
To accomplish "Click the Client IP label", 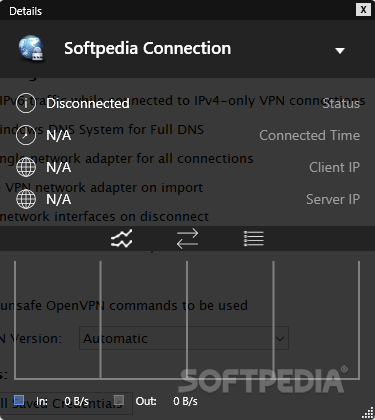I will point(334,167).
